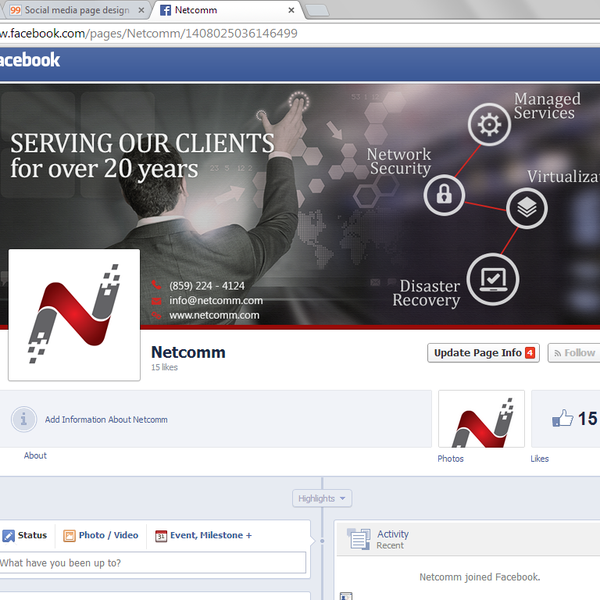The height and width of the screenshot is (600, 600).
Task: Click the Netcomm page title
Action: (x=188, y=352)
